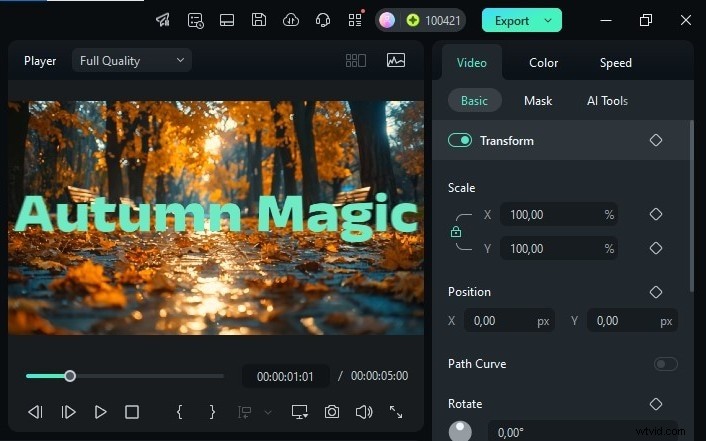Open the Full Quality dropdown
Screen dimensions: 706x441
(132, 60)
